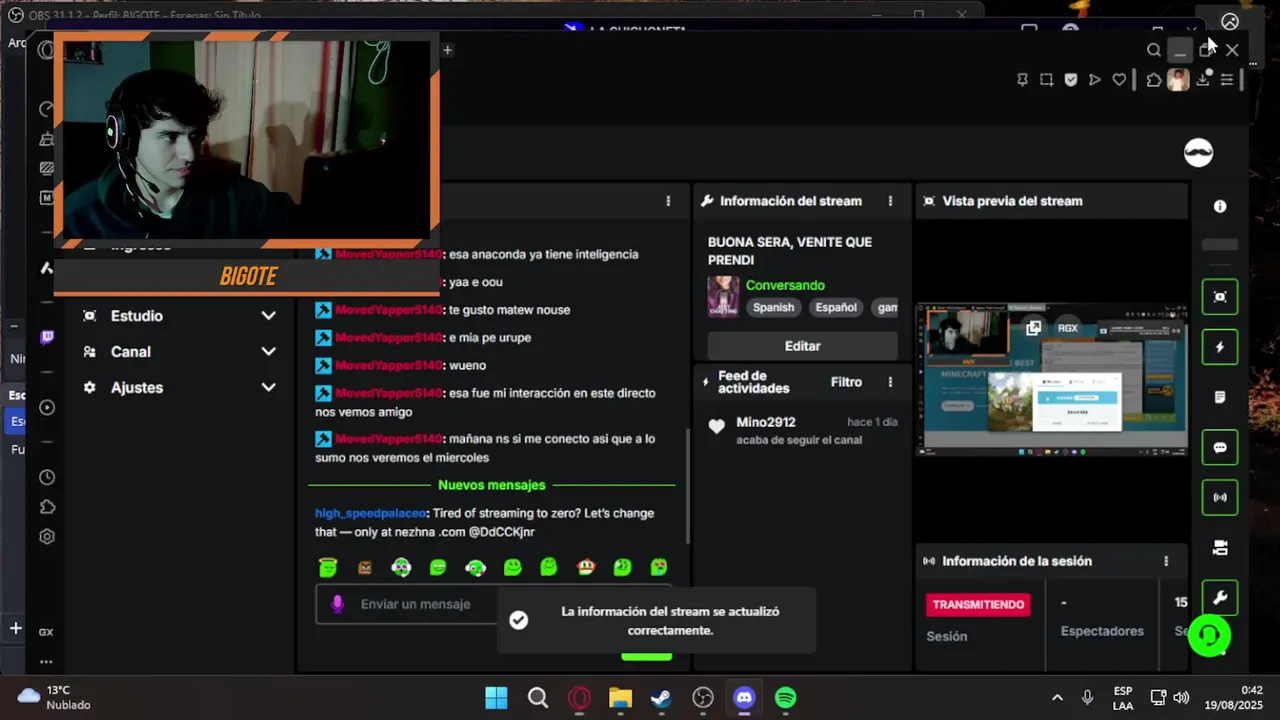Open the snapshot capture tool in toolbar
The image size is (1280, 720).
point(1046,80)
